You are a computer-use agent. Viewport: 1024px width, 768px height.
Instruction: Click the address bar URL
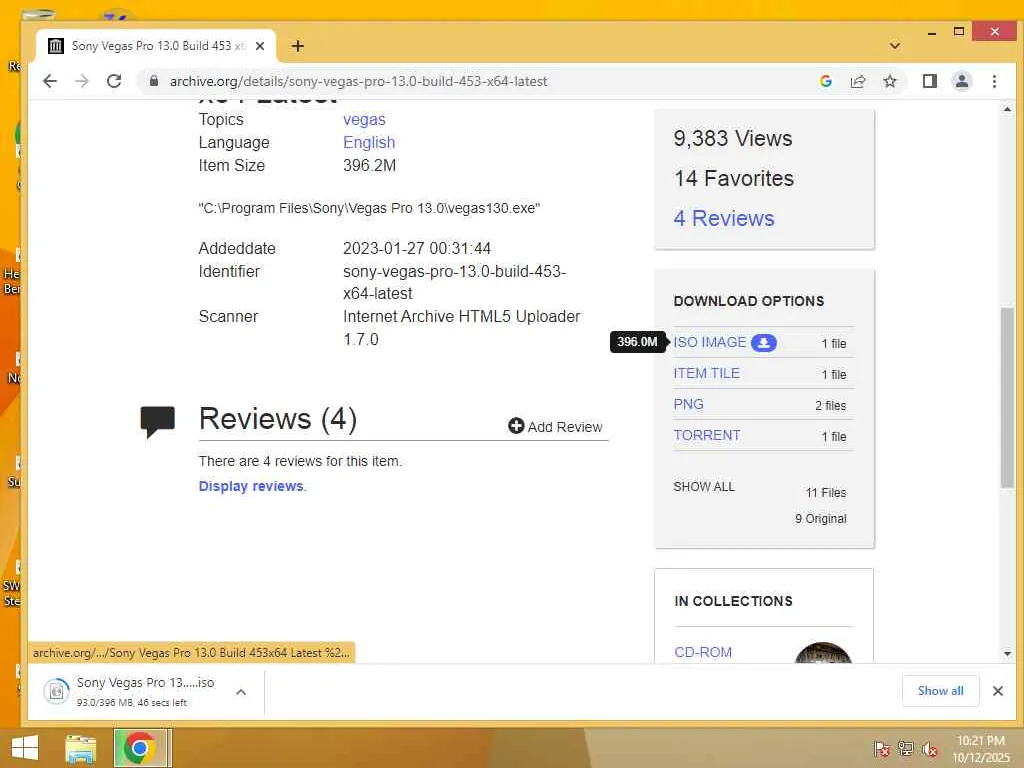pos(358,81)
